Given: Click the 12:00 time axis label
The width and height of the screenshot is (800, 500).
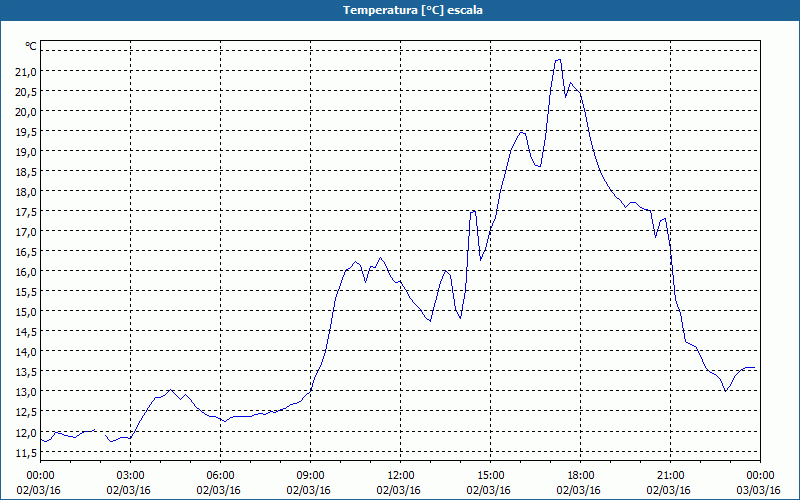Looking at the screenshot, I should [401, 476].
